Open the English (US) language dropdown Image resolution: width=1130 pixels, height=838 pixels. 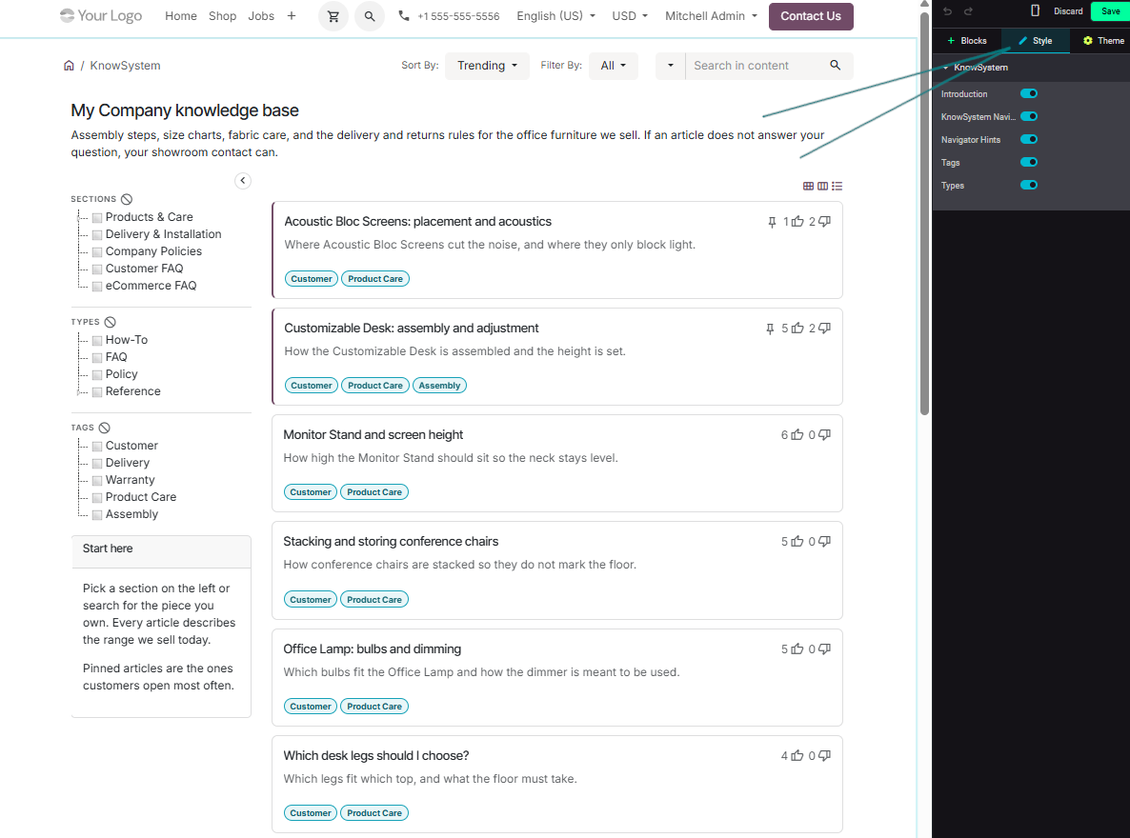pyautogui.click(x=556, y=16)
